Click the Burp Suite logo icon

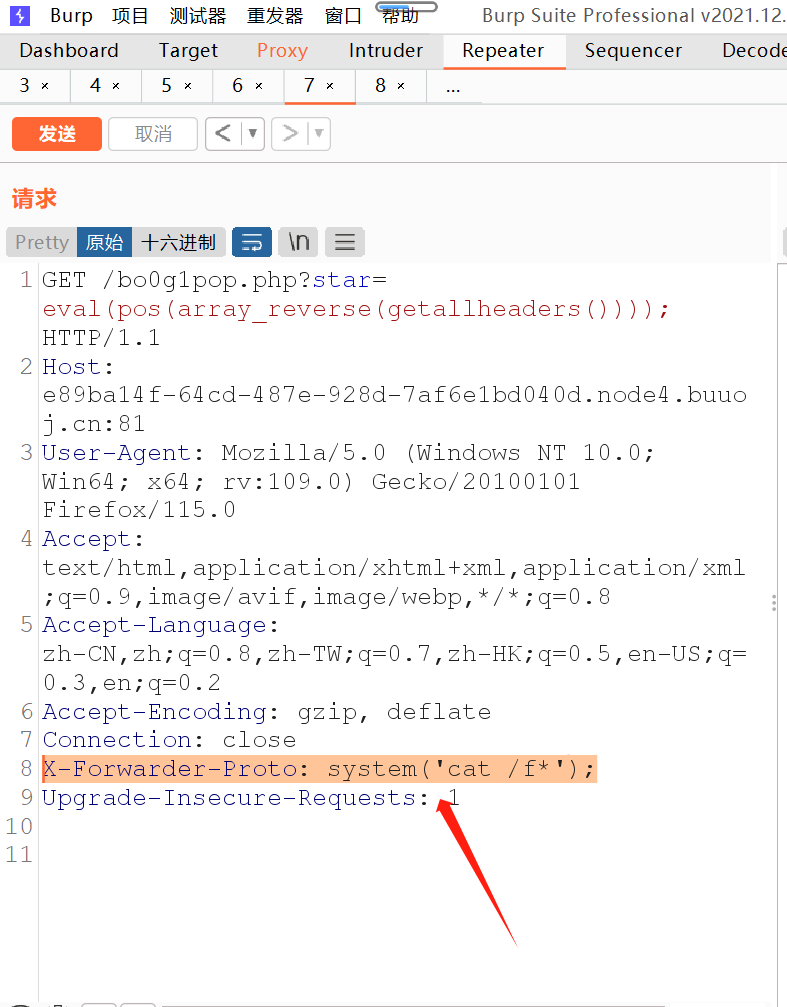[20, 15]
